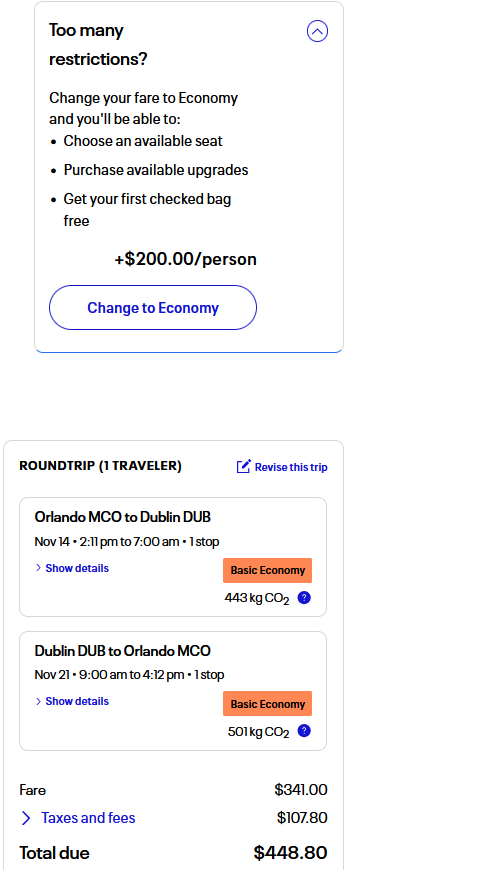Click the Total due amount $448.80

(290, 853)
